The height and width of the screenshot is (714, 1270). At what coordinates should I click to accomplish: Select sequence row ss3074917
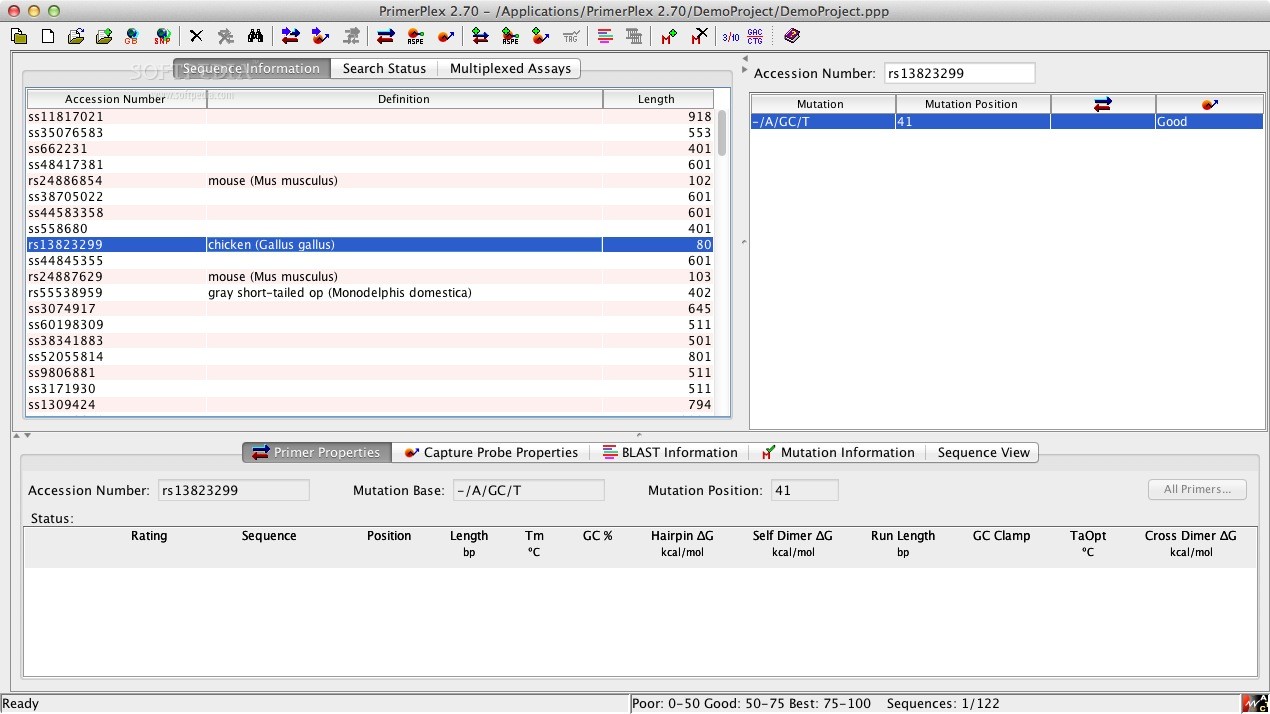click(370, 308)
